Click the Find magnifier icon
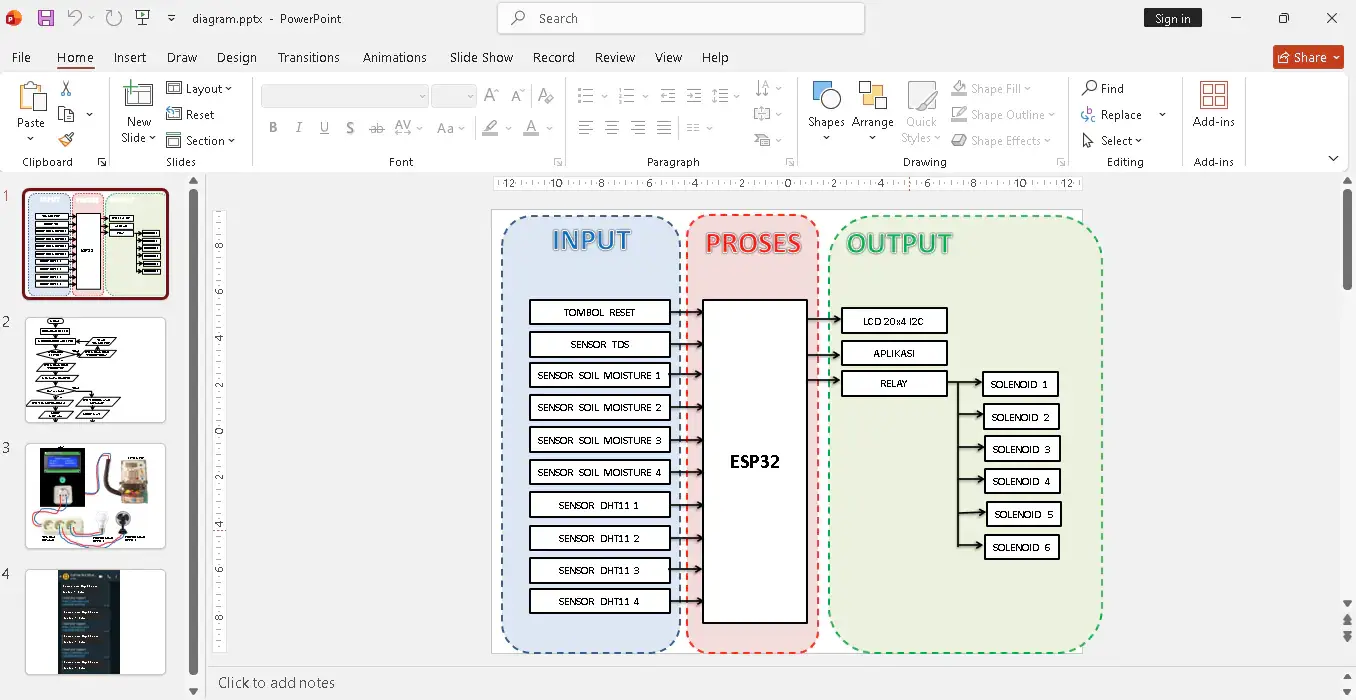The height and width of the screenshot is (700, 1356). pos(1090,89)
